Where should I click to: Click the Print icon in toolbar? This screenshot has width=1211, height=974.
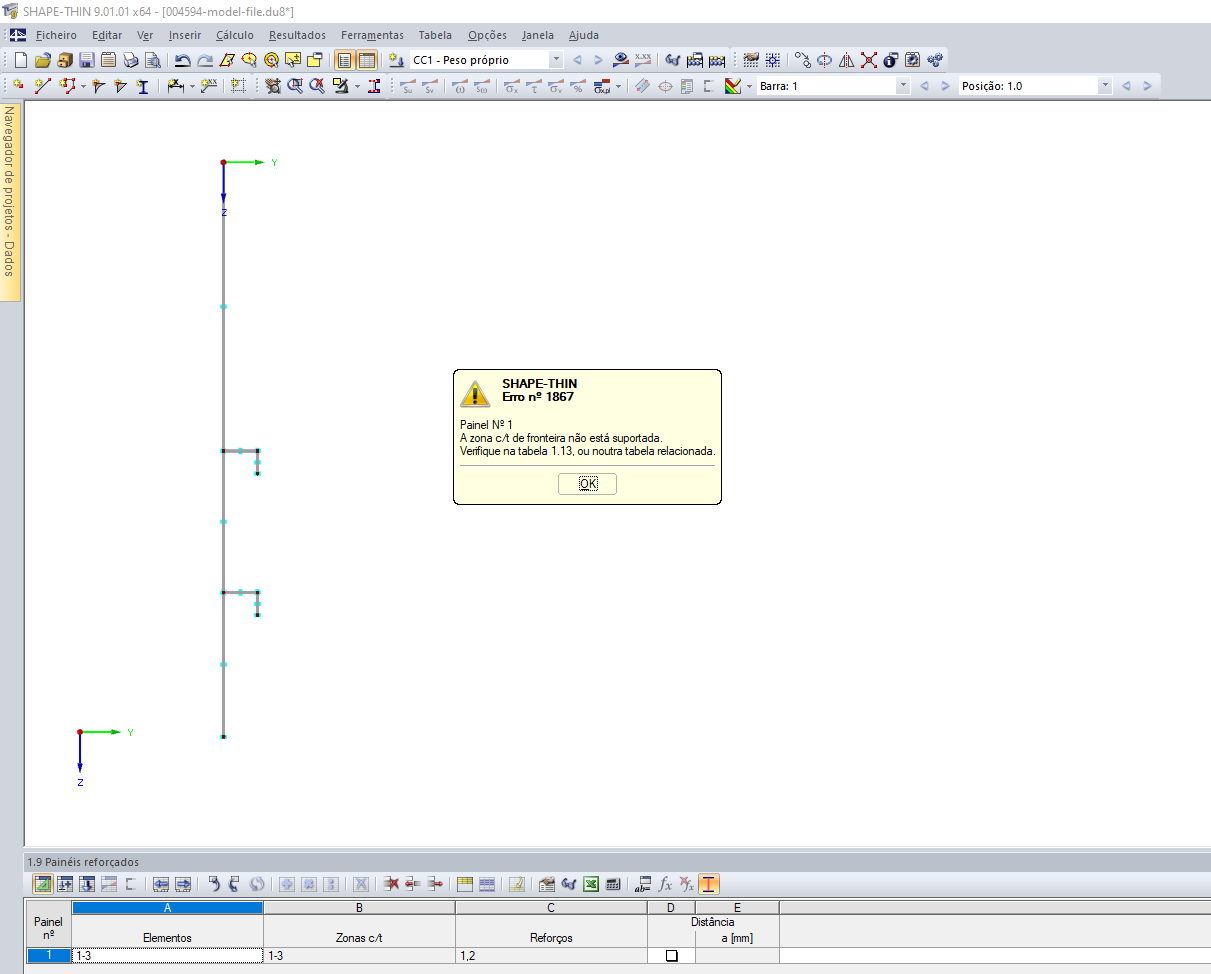tap(131, 60)
